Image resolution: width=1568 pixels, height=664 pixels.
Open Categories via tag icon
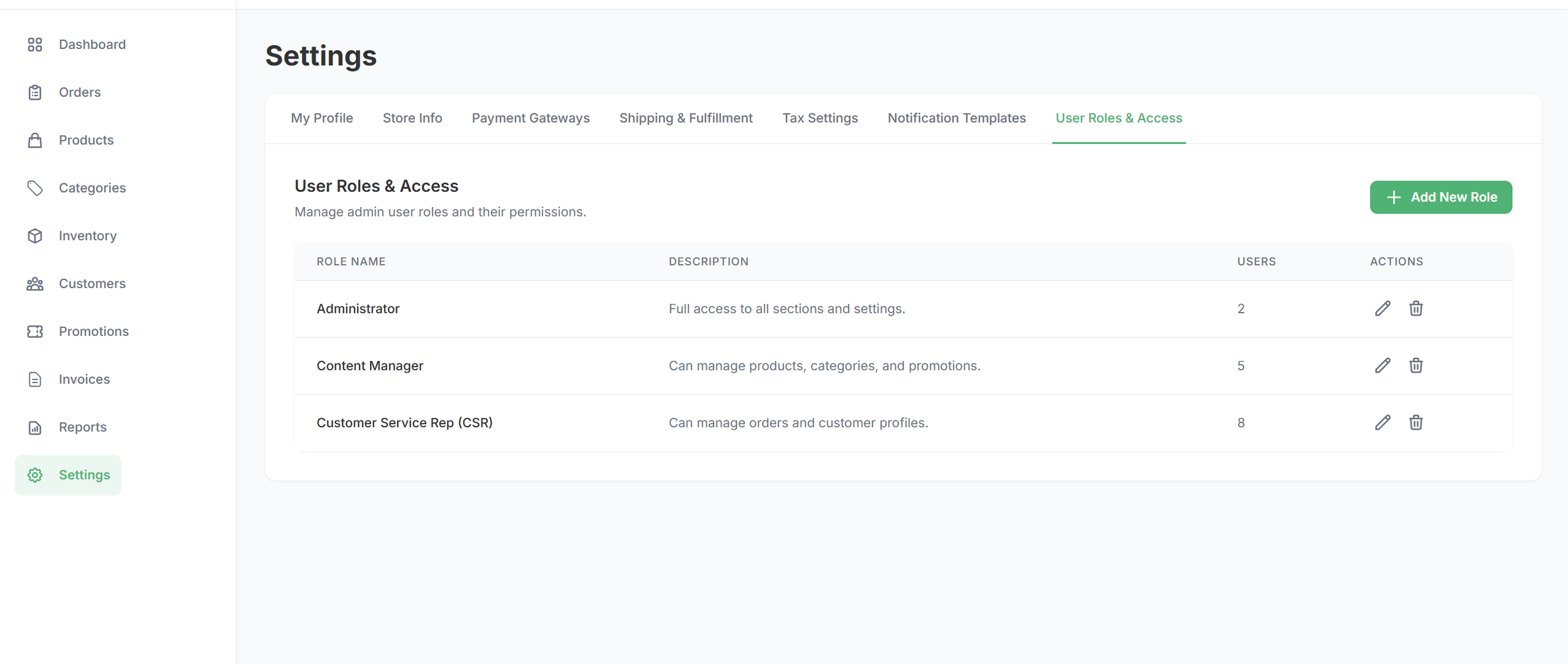35,188
